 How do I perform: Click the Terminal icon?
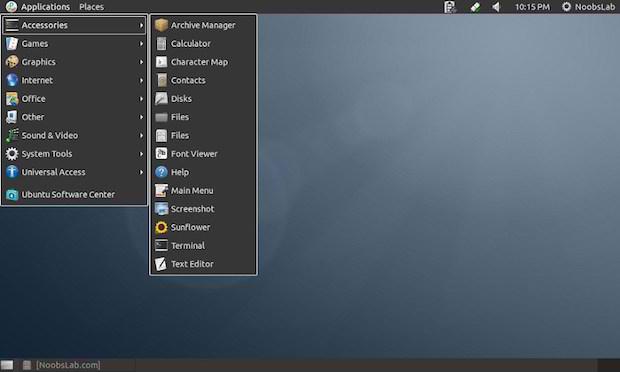[x=161, y=245]
